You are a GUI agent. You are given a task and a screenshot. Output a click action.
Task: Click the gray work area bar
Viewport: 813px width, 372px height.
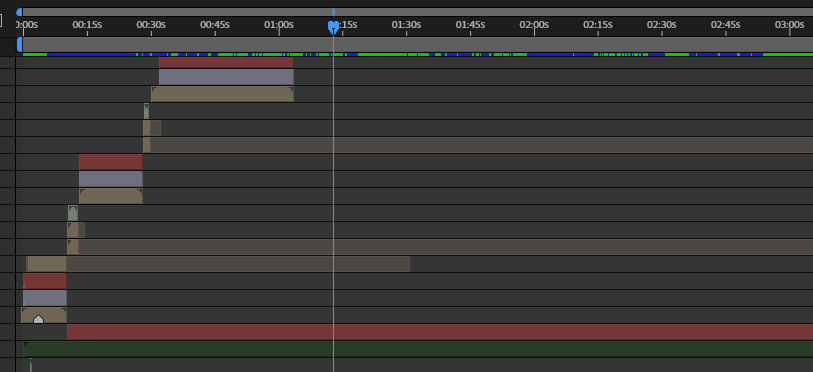(417, 44)
